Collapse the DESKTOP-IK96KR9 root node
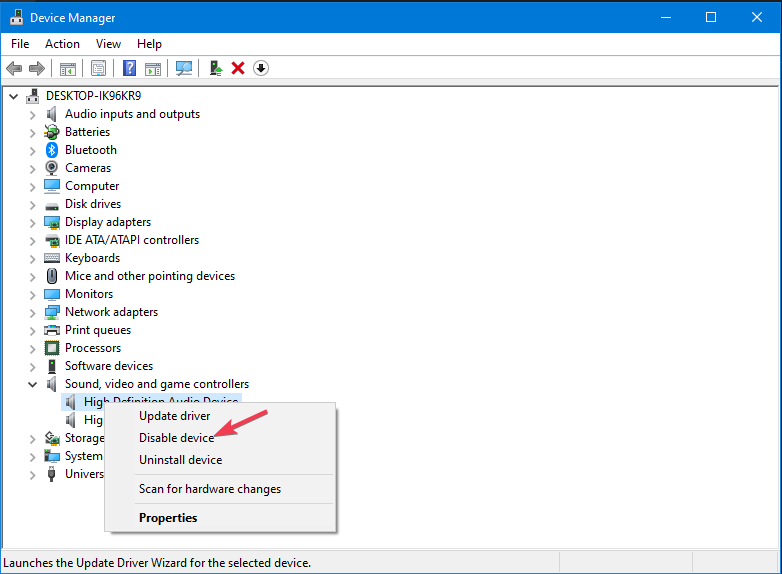Viewport: 782px width, 574px height. click(13, 96)
